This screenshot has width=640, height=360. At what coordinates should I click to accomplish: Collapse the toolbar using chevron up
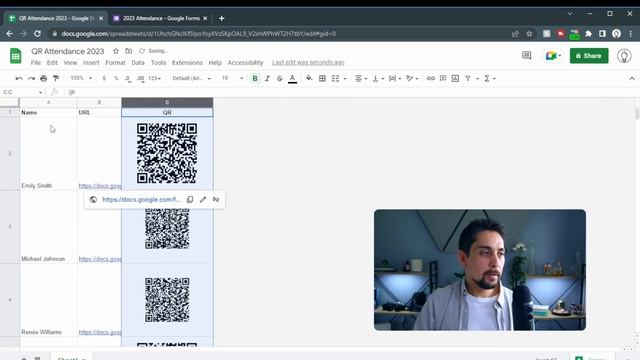click(x=632, y=78)
